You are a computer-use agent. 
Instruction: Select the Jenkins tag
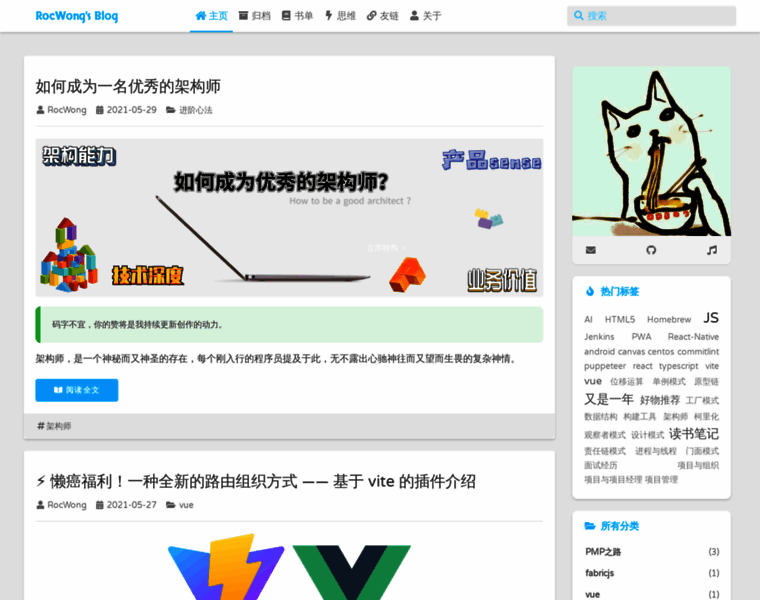click(x=599, y=337)
